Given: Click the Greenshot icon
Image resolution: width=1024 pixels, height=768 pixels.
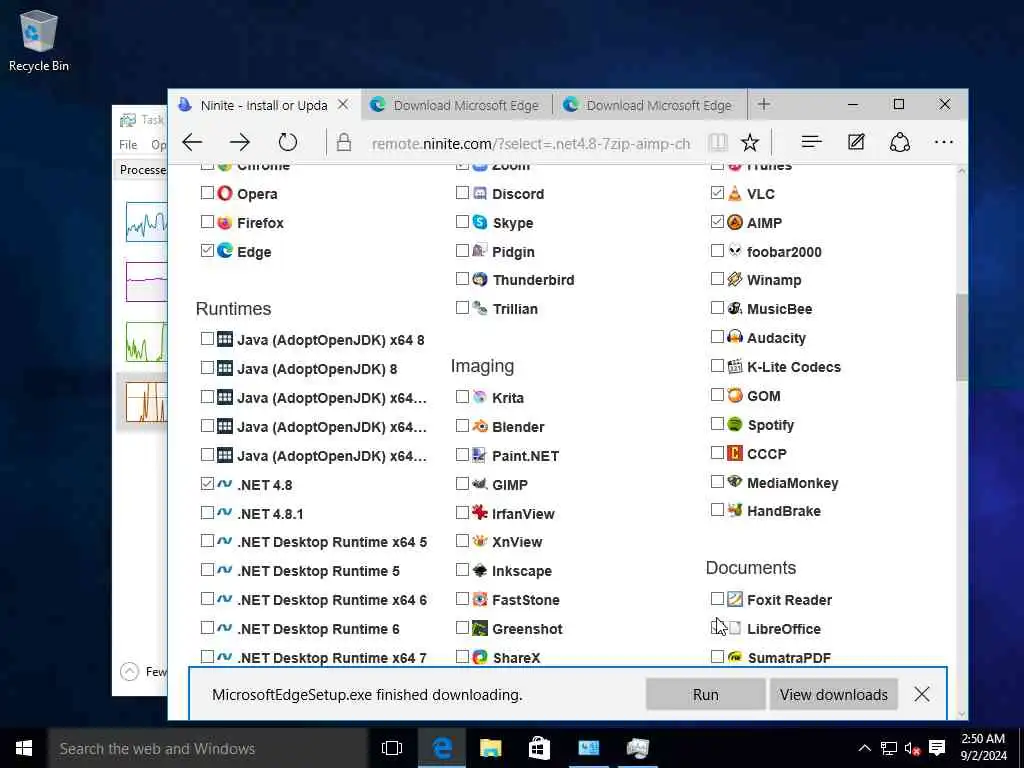Looking at the screenshot, I should (480, 628).
